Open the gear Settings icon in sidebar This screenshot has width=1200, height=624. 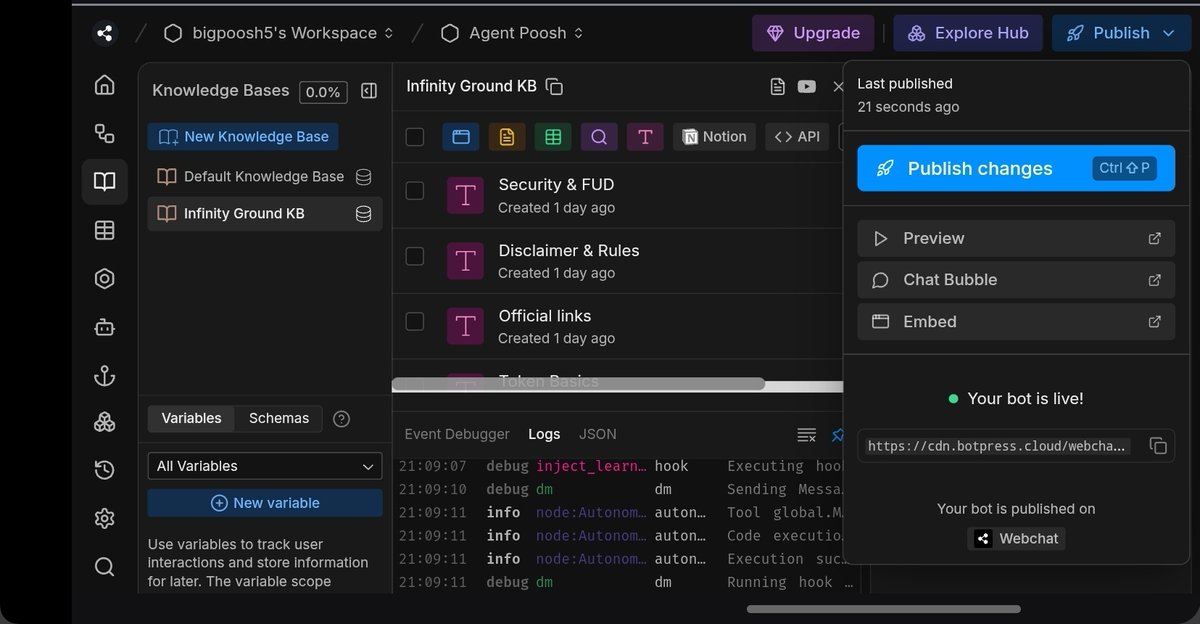click(x=104, y=518)
